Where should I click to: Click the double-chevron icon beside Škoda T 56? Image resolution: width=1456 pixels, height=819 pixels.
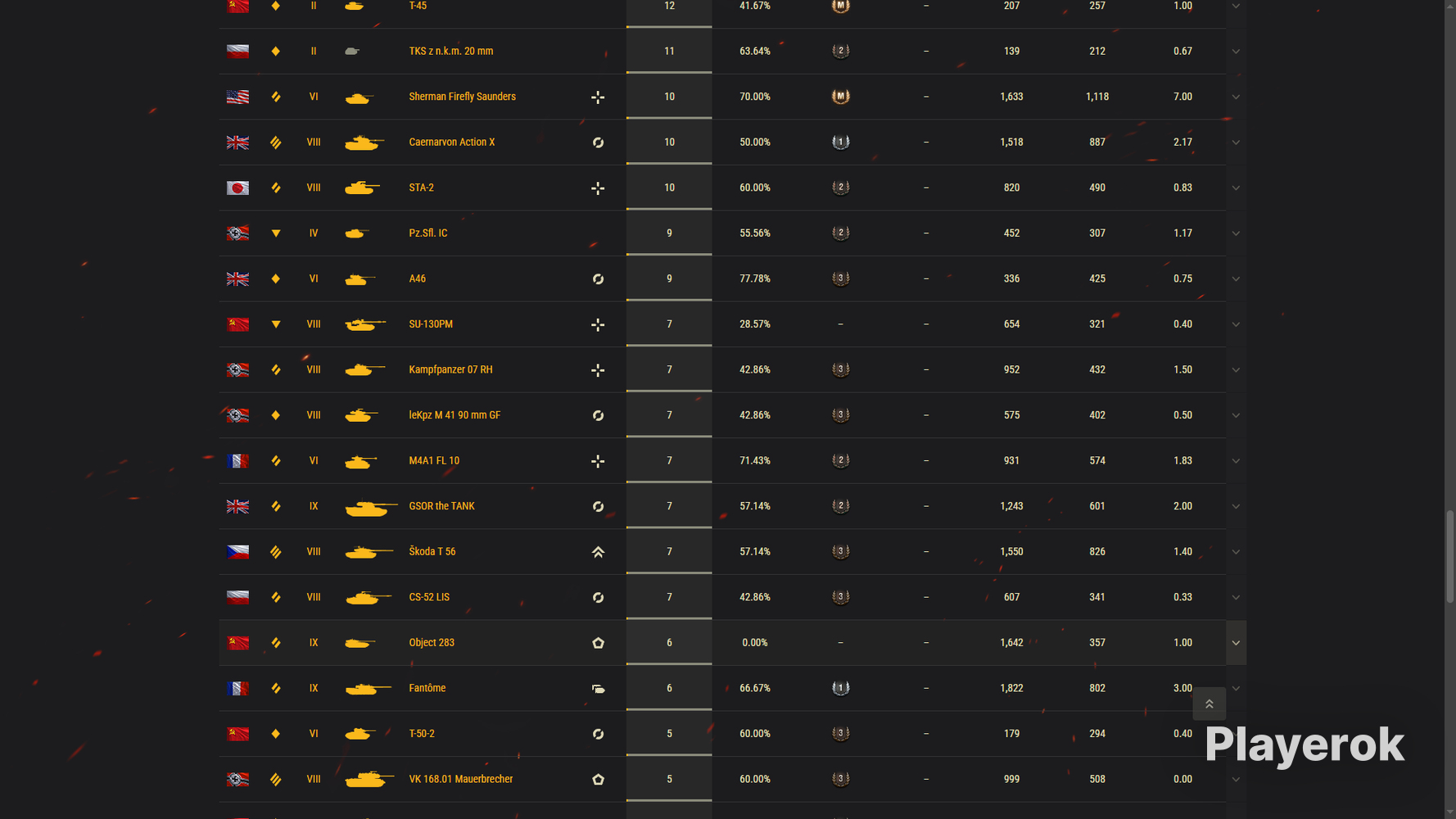pos(598,552)
